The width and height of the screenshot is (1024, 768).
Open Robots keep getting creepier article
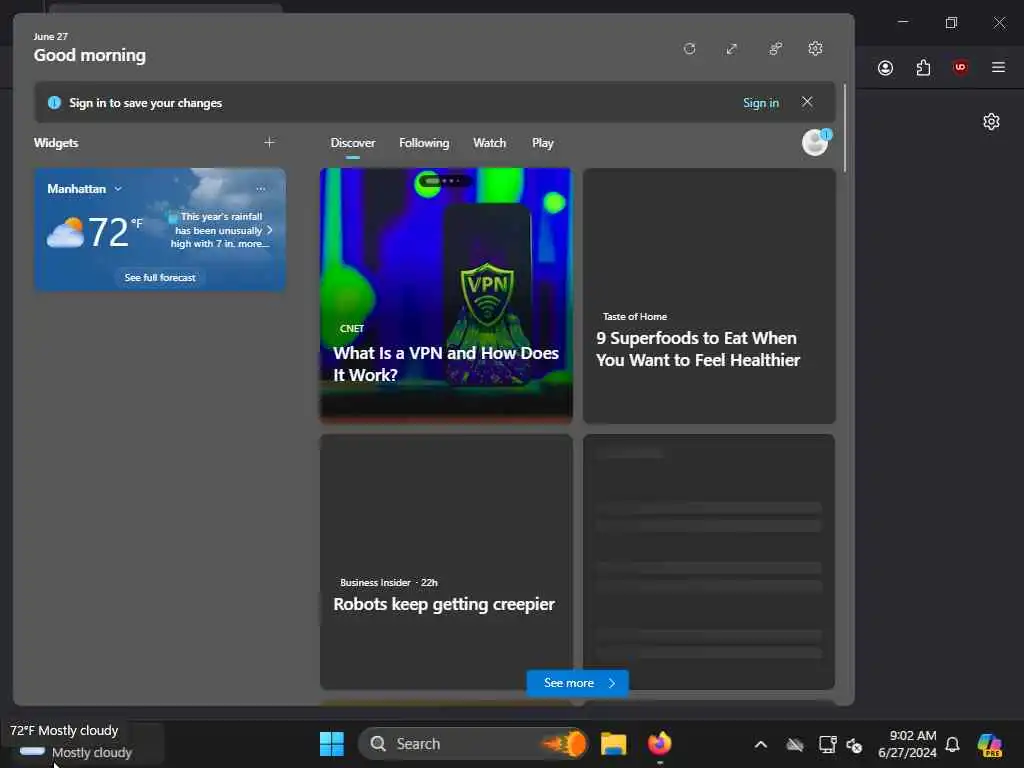pos(446,562)
